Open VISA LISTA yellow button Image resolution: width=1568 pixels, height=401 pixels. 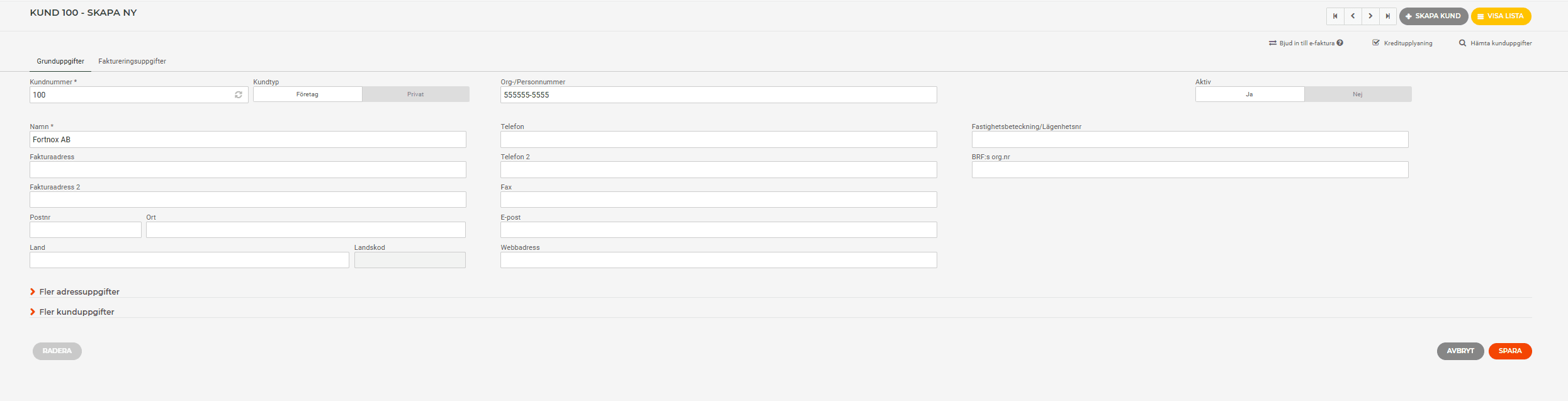point(1501,16)
